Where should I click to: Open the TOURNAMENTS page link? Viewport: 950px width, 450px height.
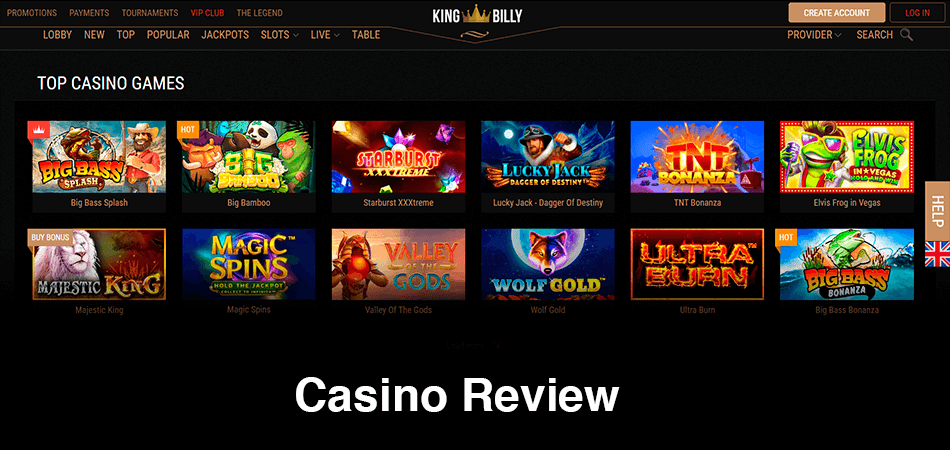tap(150, 13)
